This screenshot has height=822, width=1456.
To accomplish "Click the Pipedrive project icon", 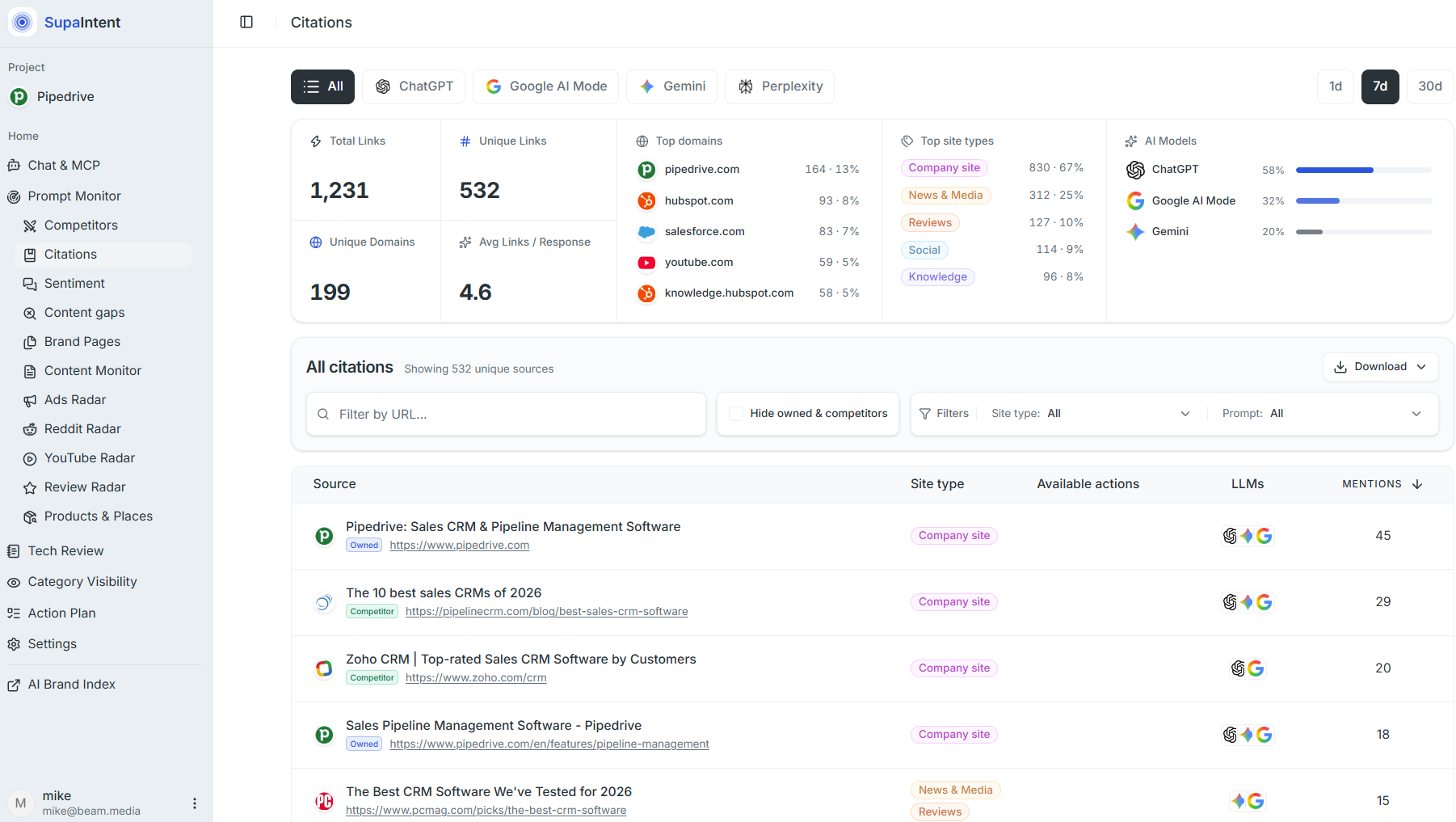I will tap(19, 97).
